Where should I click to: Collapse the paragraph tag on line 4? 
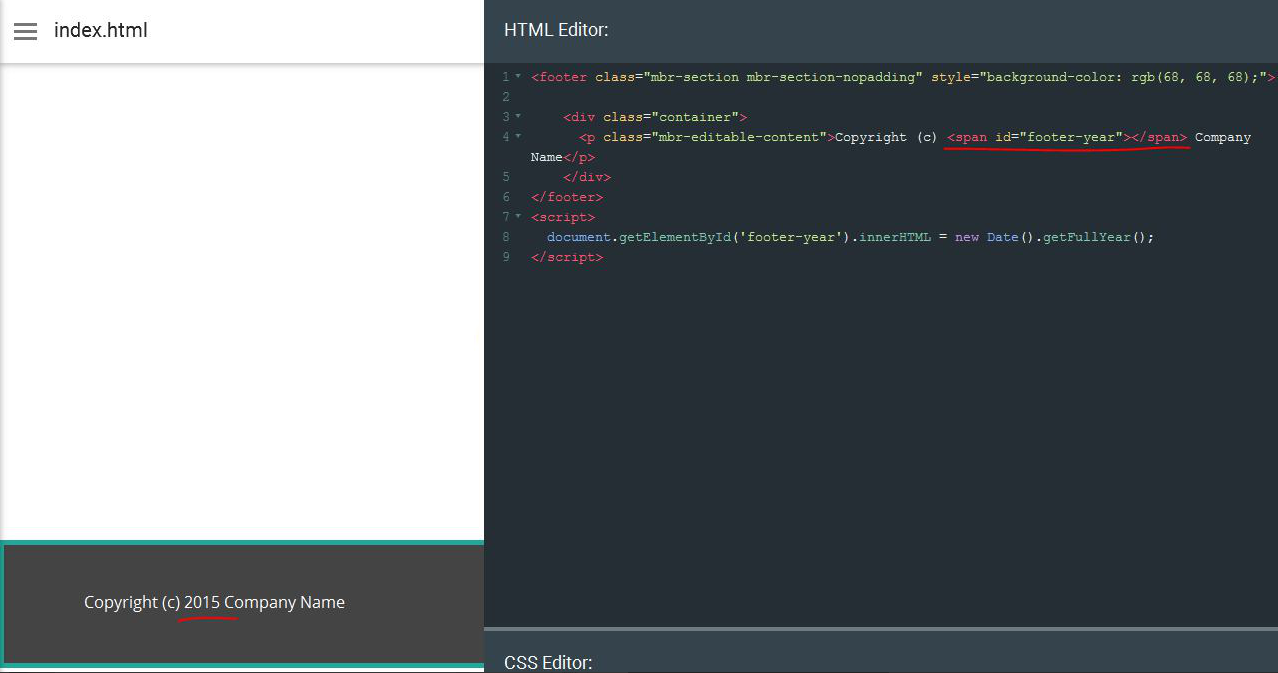(x=518, y=136)
